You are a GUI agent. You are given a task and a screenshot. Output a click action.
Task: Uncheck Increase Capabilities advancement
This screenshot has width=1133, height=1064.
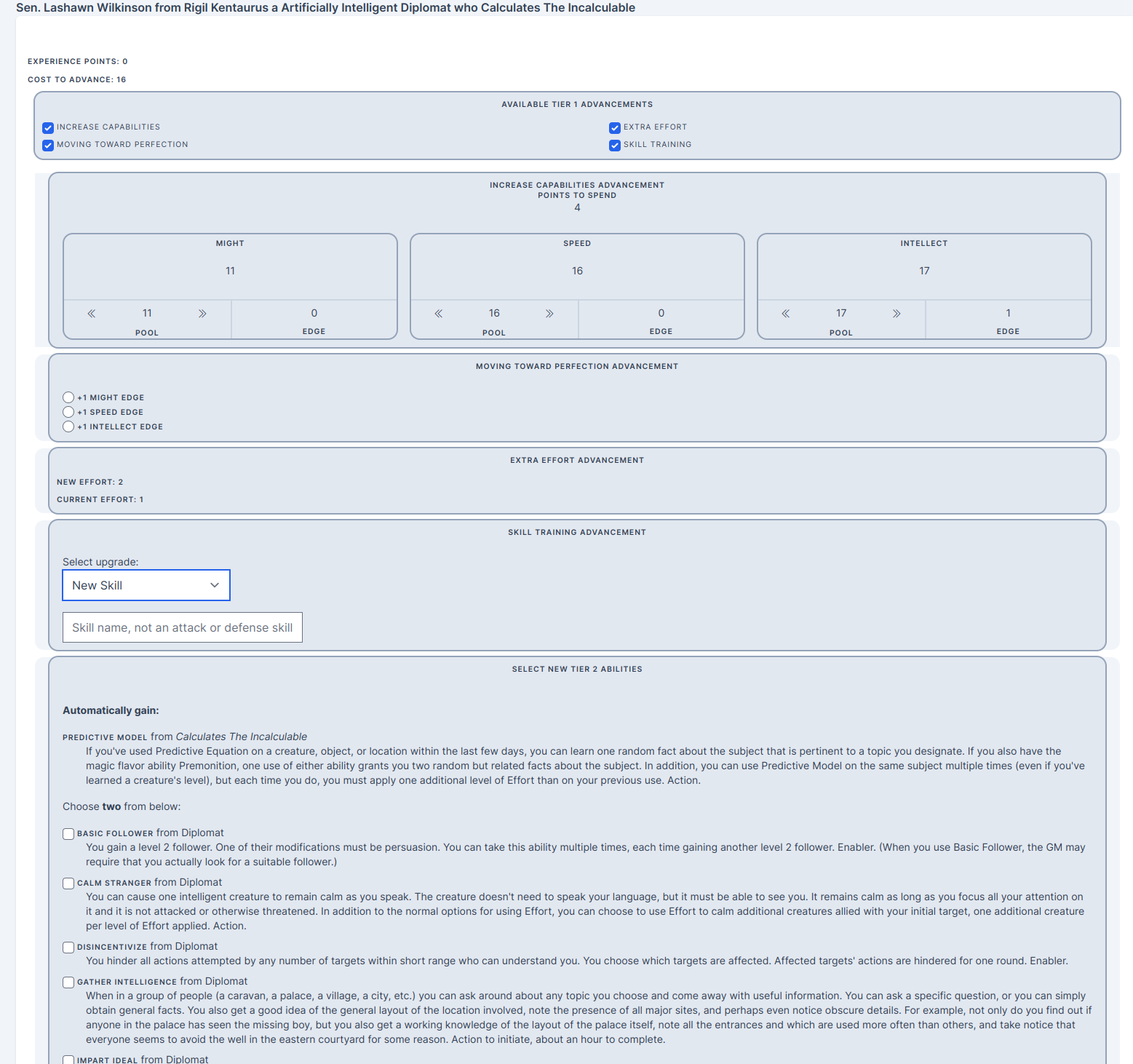click(x=48, y=127)
